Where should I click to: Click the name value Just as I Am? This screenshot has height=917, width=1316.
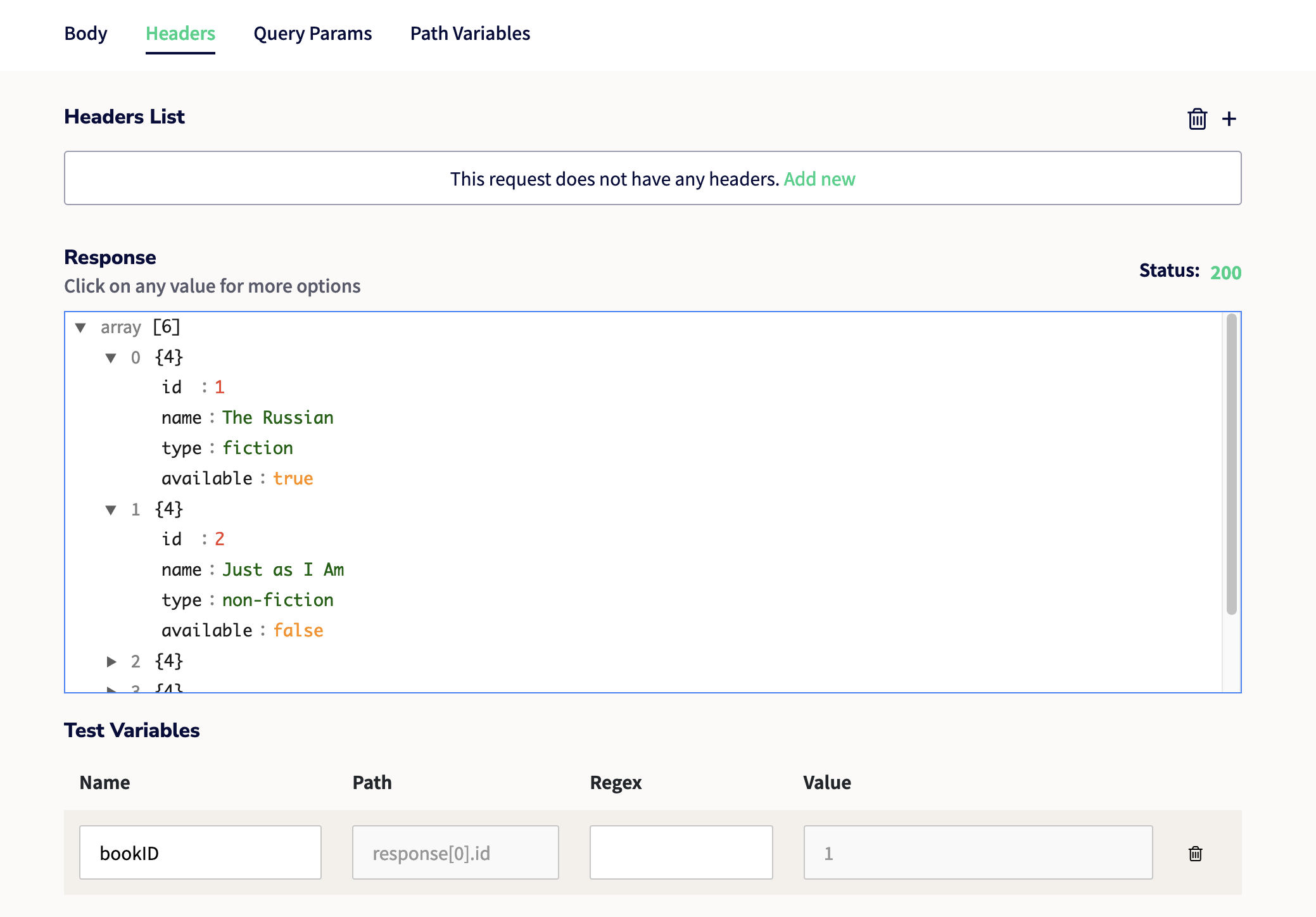pyautogui.click(x=282, y=569)
